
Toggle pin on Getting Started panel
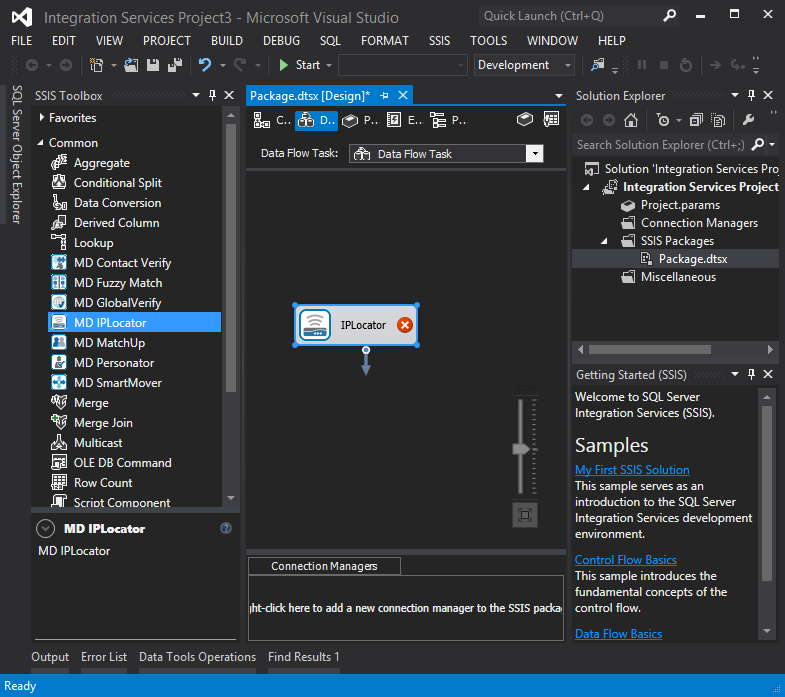click(751, 375)
